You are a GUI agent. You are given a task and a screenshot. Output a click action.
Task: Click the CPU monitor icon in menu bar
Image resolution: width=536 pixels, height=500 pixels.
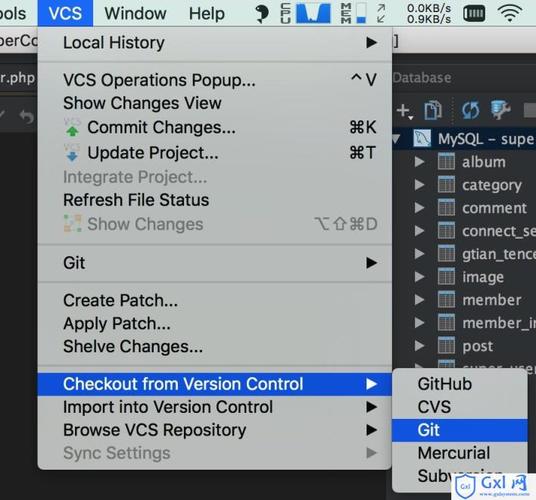(x=306, y=13)
